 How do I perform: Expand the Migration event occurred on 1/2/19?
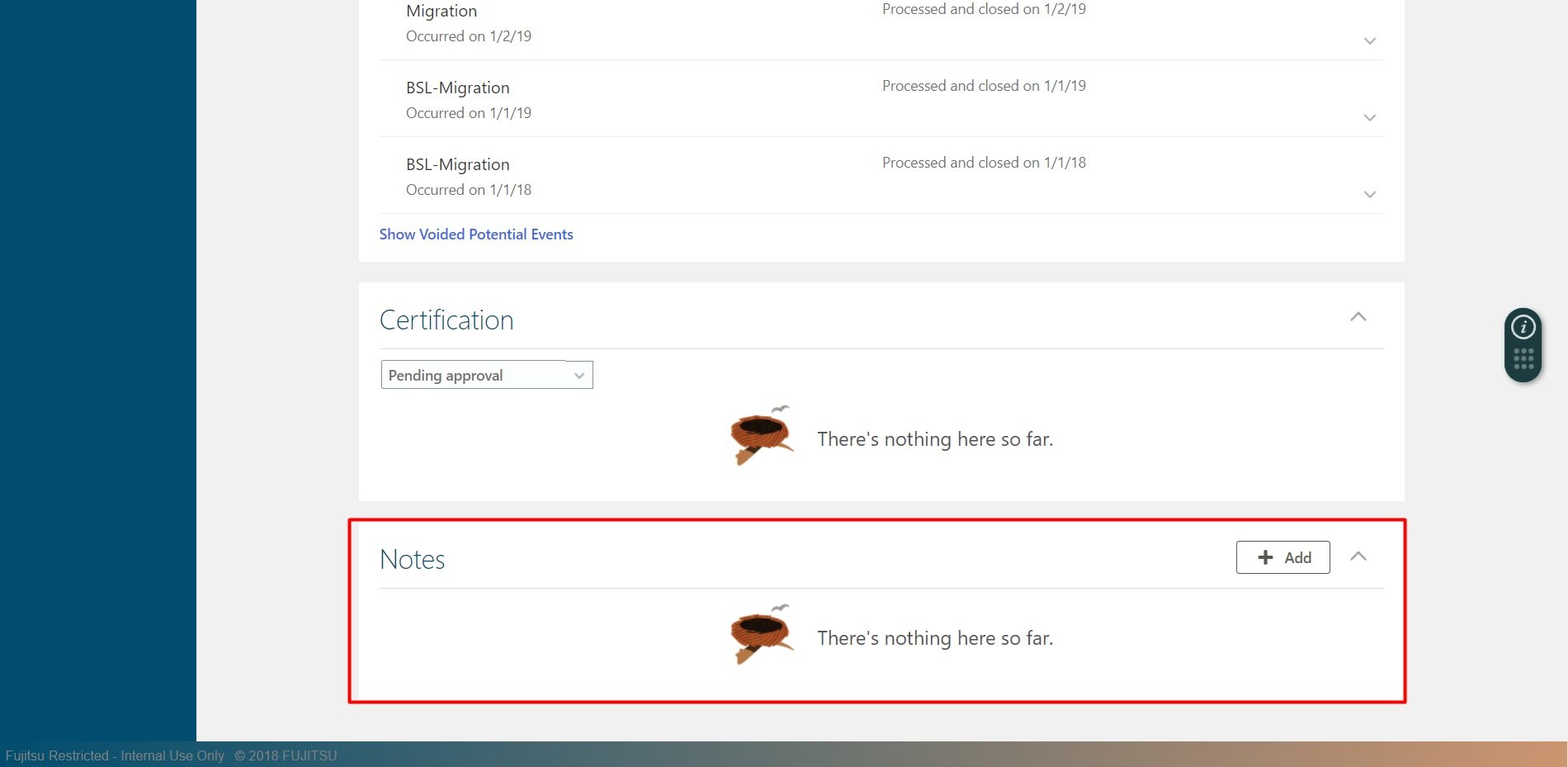tap(1369, 40)
